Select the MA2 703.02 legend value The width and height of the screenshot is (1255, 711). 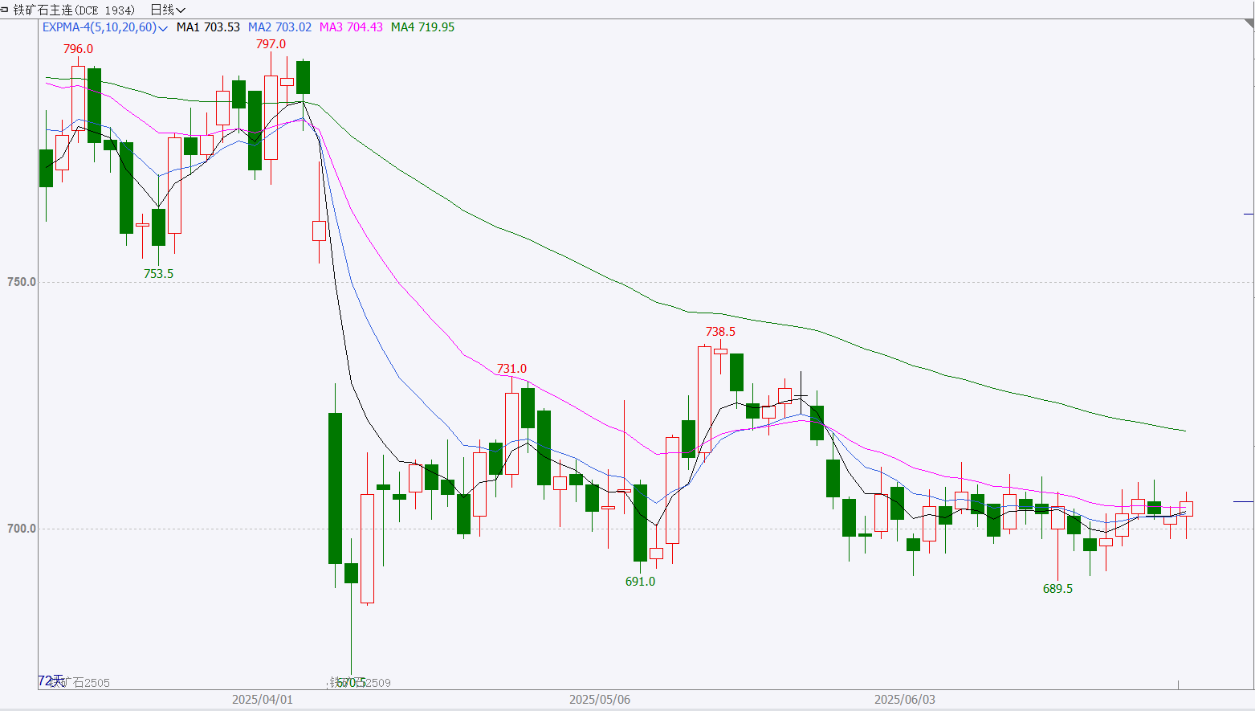coord(279,27)
